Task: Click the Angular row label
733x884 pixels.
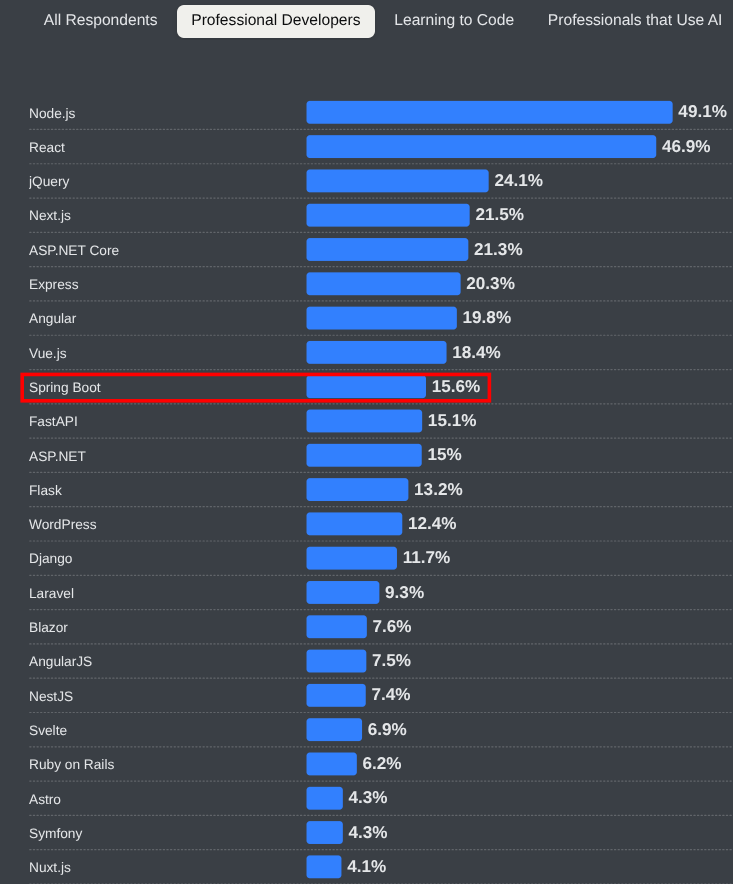Action: coord(52,318)
